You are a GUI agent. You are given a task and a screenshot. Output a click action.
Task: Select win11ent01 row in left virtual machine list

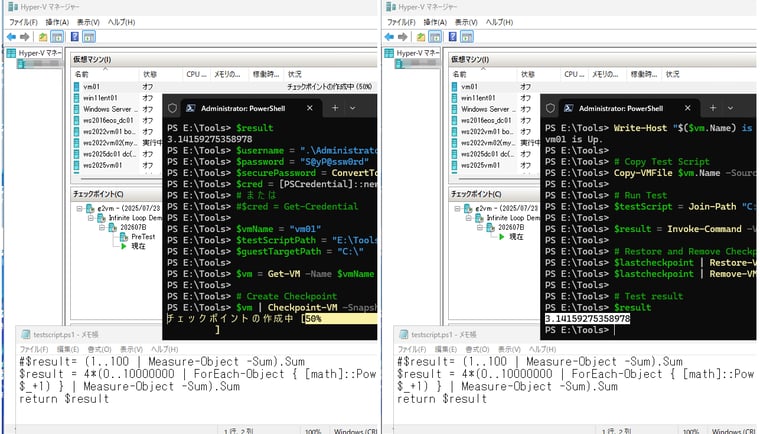(117, 98)
